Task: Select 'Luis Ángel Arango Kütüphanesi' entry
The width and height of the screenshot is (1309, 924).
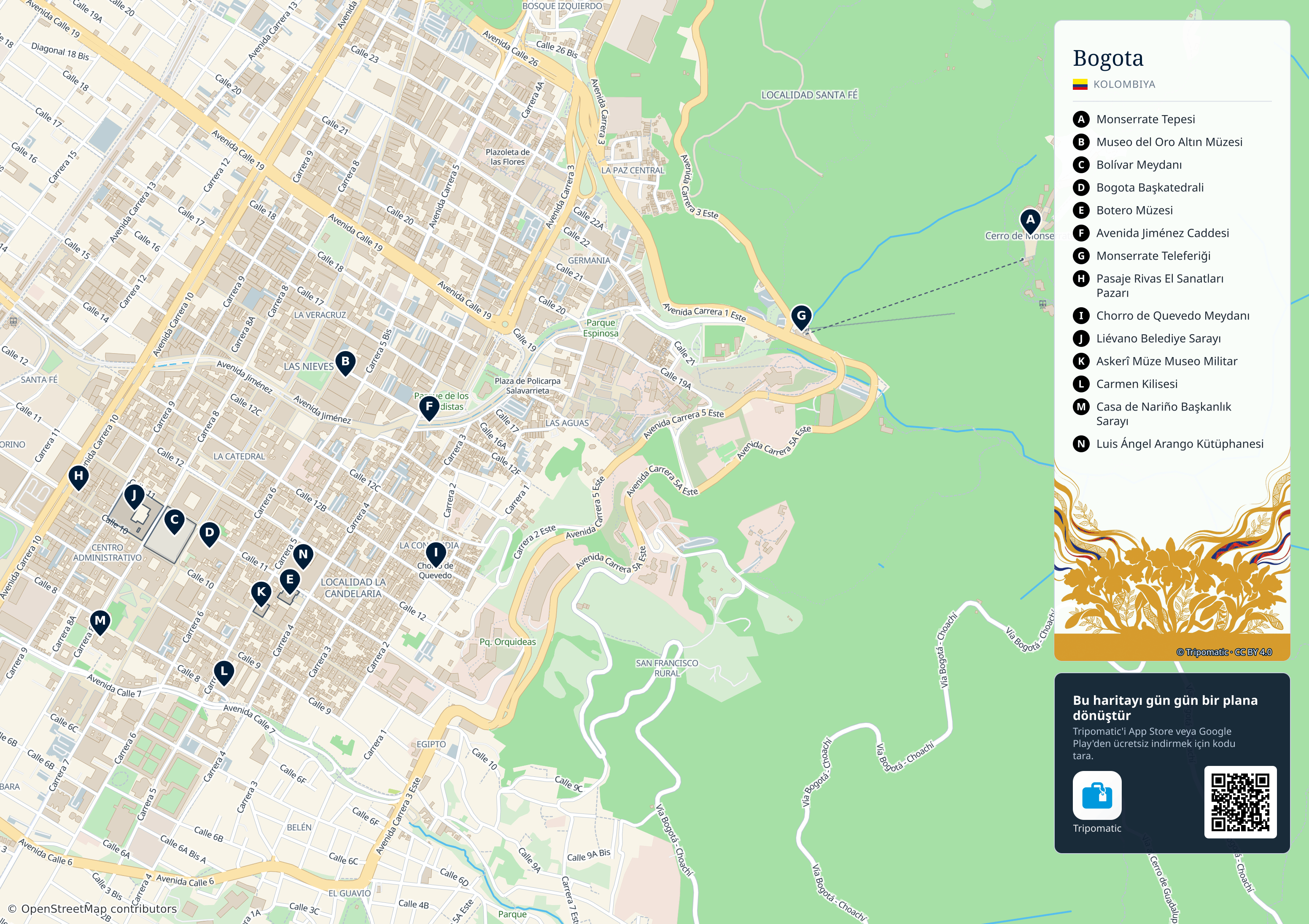Action: 1180,444
